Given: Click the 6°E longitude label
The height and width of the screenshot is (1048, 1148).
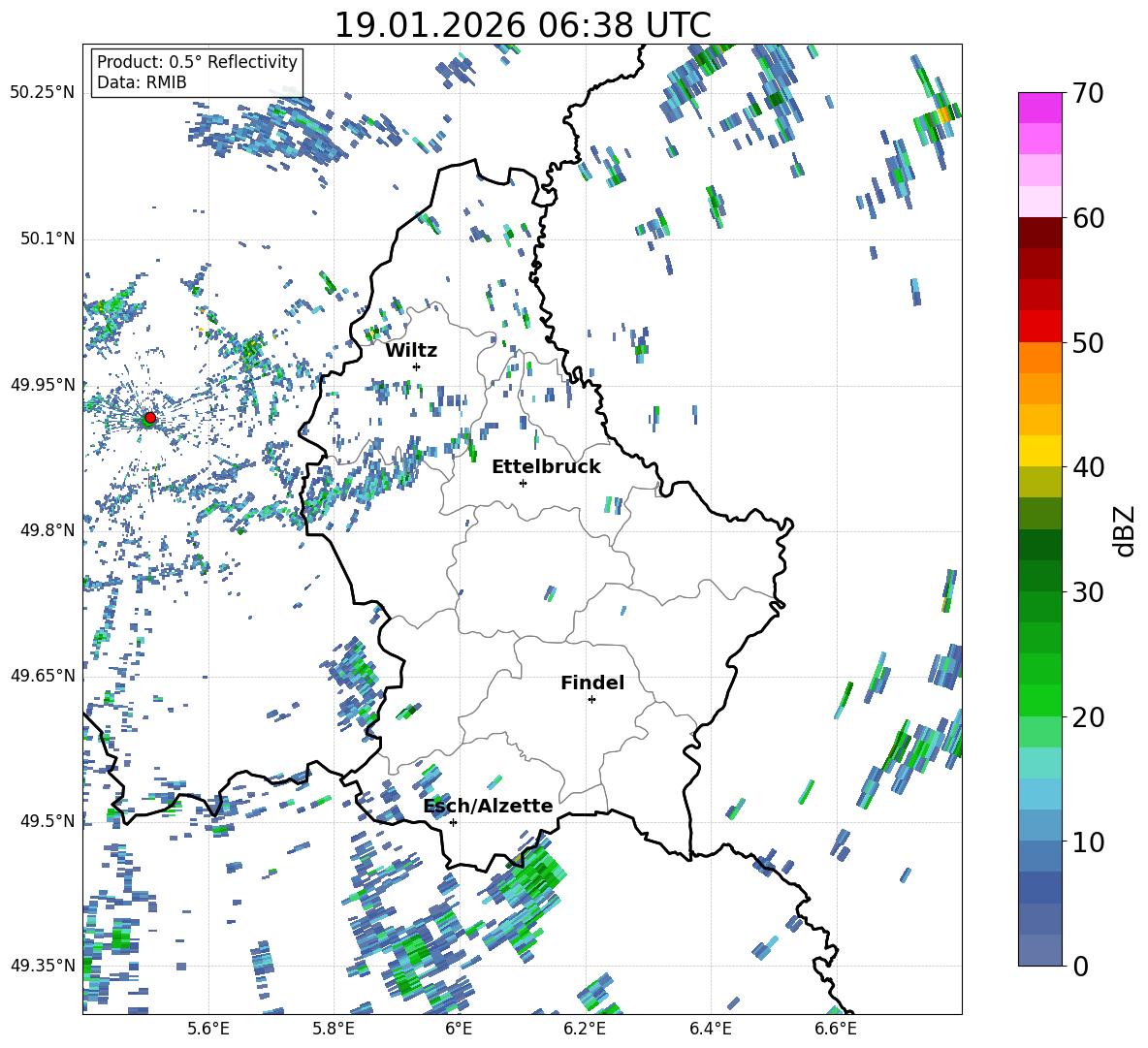Looking at the screenshot, I should point(459,1029).
